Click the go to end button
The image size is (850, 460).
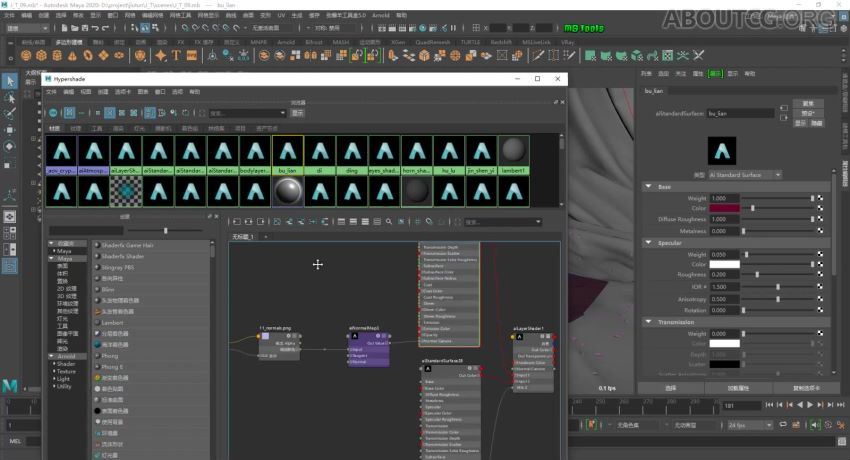point(841,405)
